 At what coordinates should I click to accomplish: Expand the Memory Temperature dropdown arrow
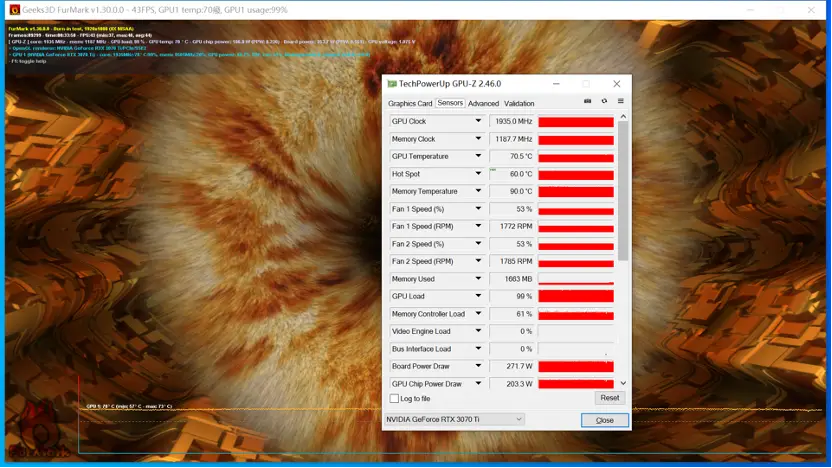(x=478, y=191)
